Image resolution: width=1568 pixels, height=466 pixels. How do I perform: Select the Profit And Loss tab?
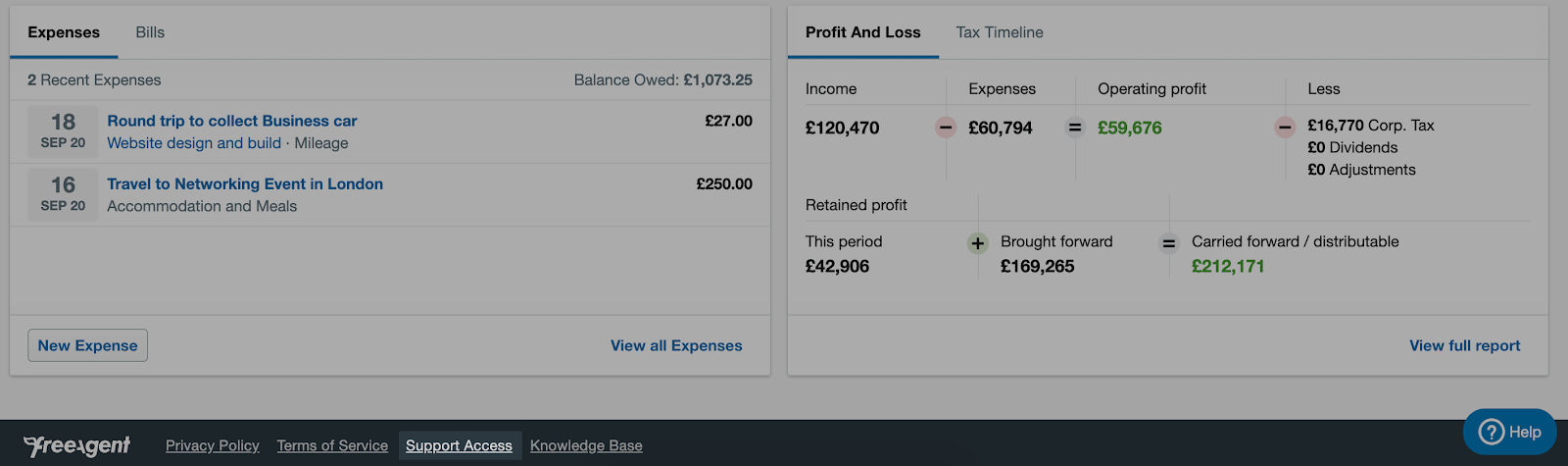pyautogui.click(x=863, y=32)
